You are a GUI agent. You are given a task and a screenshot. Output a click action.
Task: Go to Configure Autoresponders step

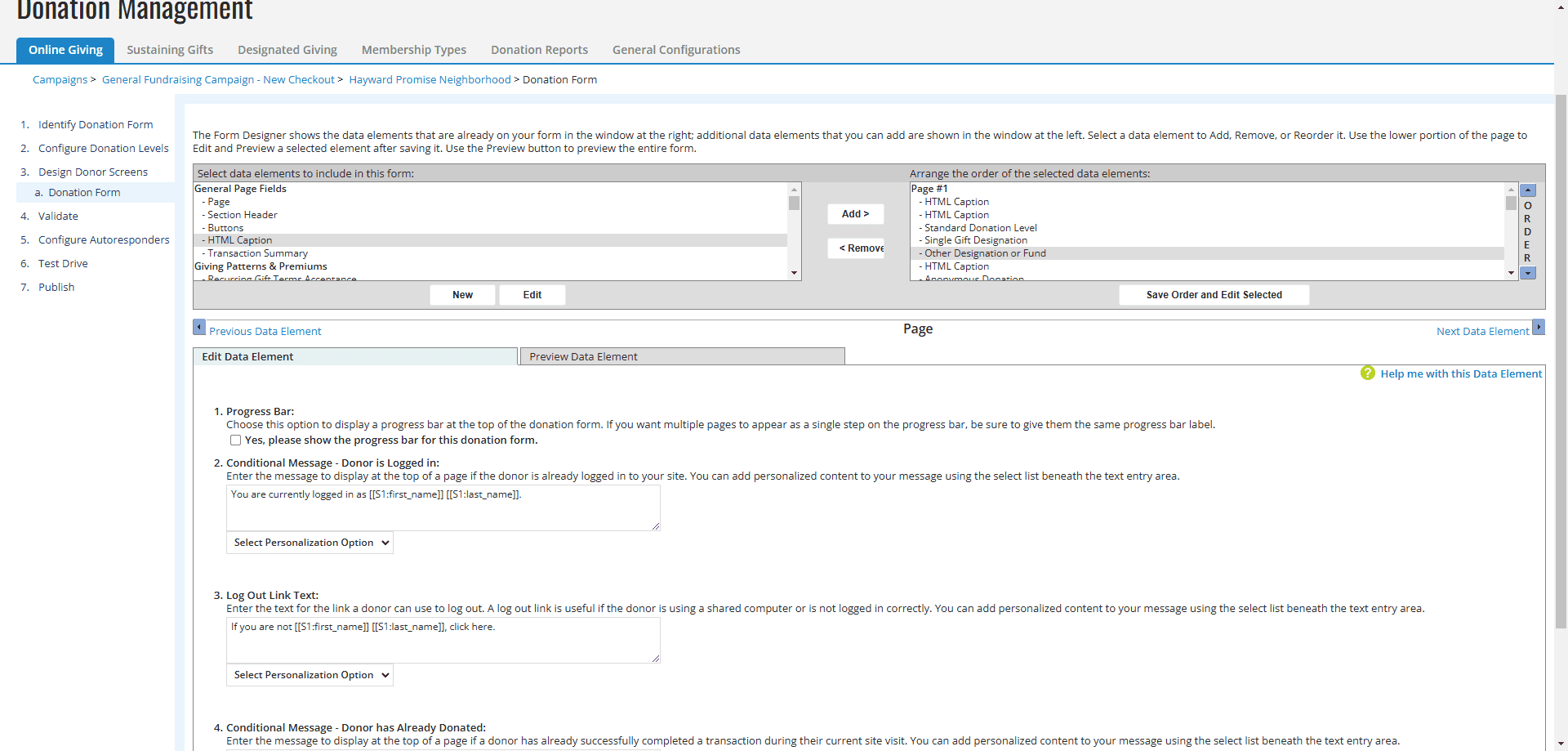click(x=104, y=240)
